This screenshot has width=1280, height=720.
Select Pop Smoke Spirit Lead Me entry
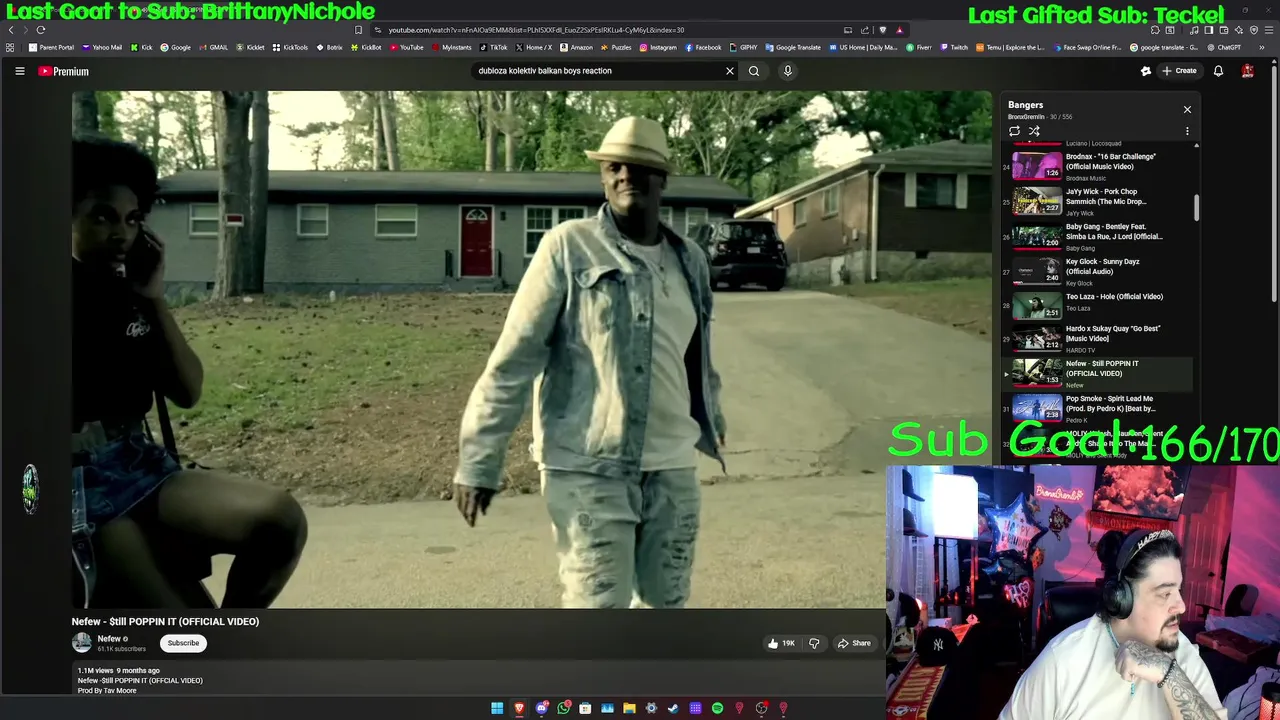1098,408
